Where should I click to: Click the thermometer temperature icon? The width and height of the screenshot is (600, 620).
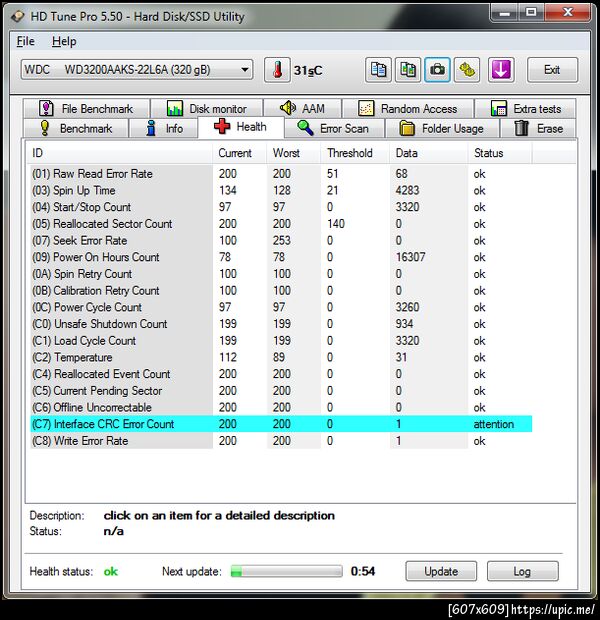click(277, 70)
